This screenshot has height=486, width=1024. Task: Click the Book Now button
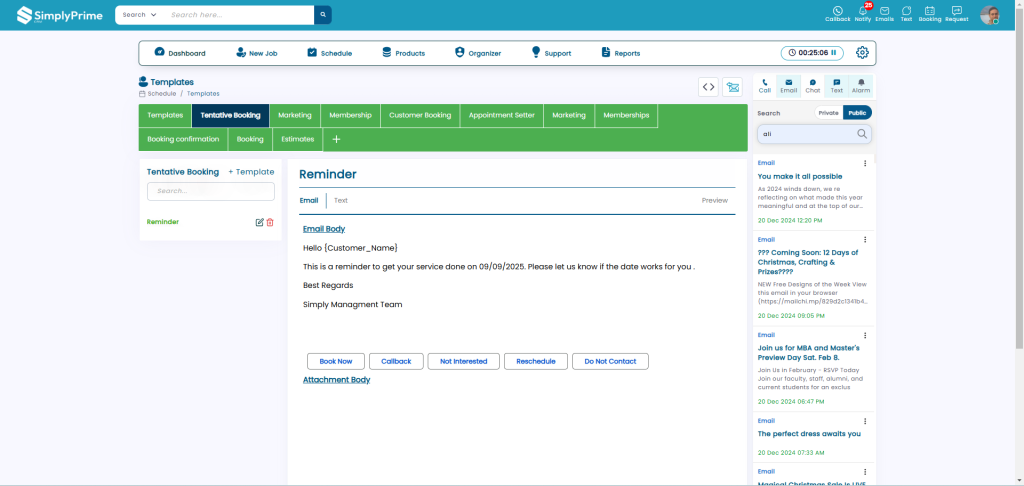coord(336,361)
